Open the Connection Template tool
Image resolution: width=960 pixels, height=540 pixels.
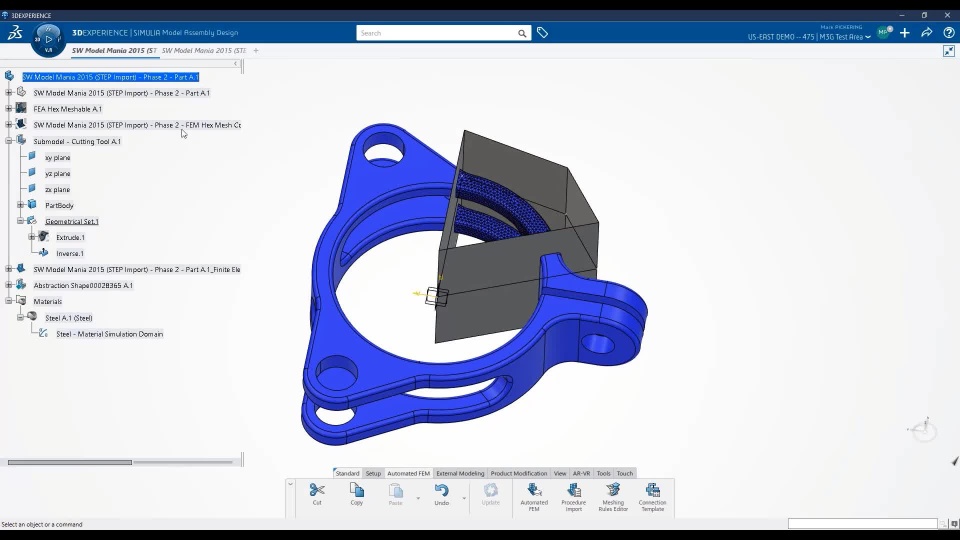coord(653,495)
